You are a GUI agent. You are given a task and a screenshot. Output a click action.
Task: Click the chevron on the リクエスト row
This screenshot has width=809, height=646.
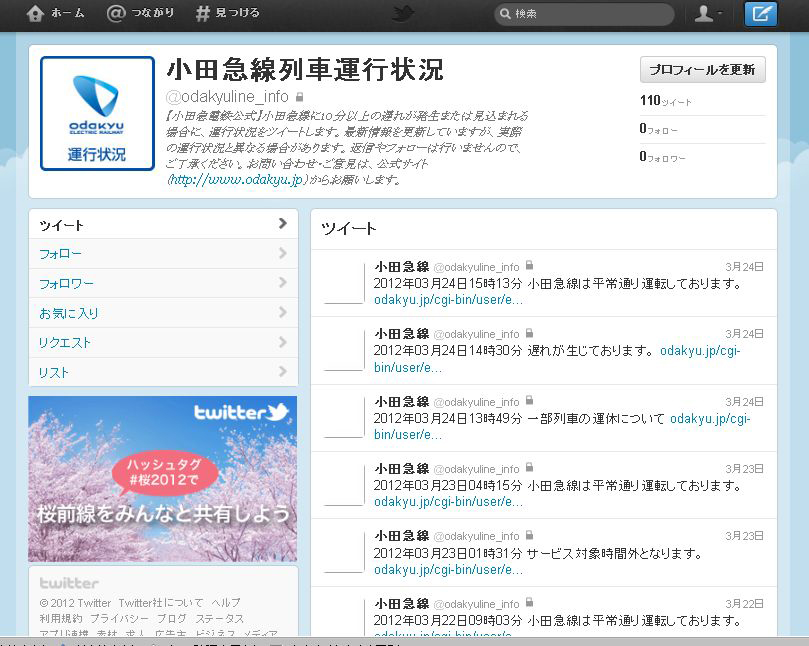point(282,342)
